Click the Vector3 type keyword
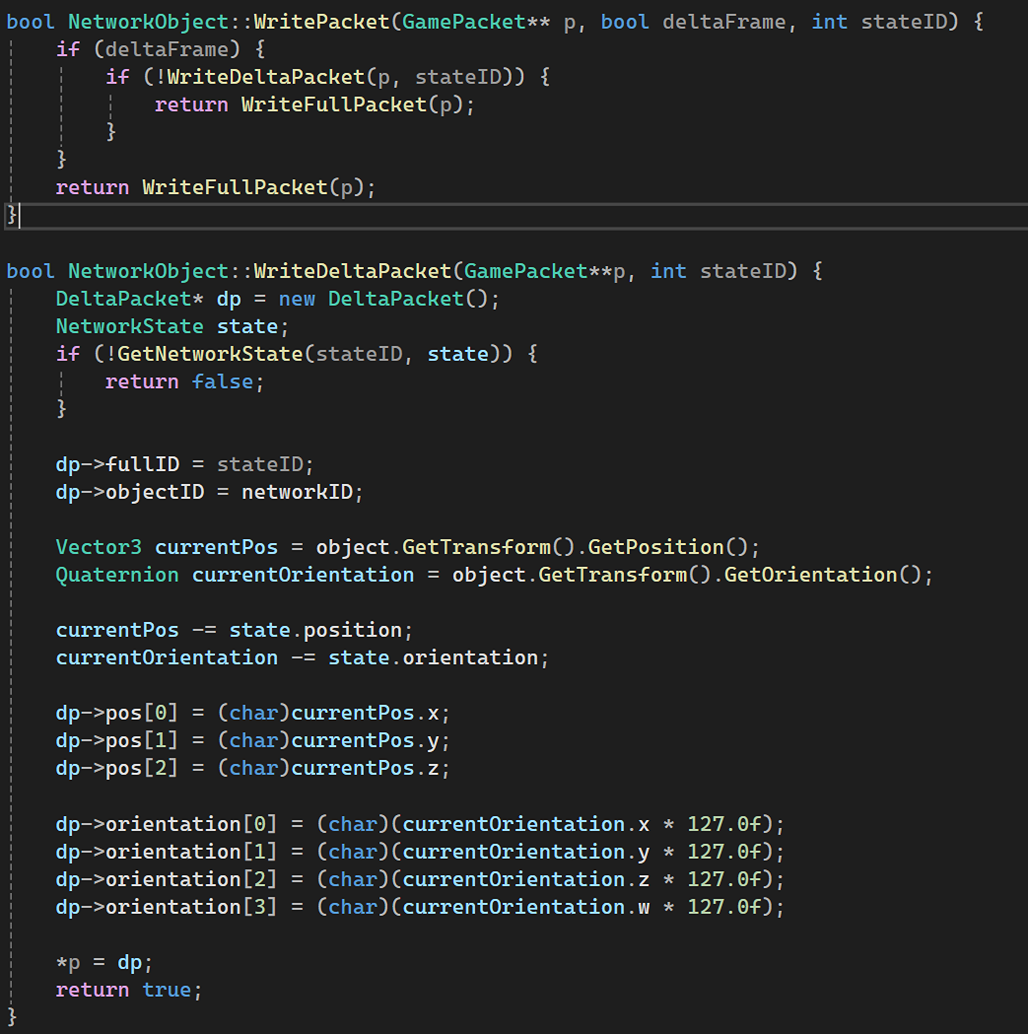Image resolution: width=1028 pixels, height=1034 pixels. 98,547
